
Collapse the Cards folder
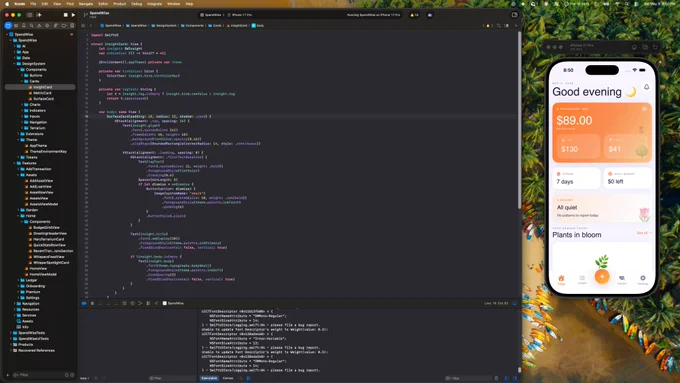[22, 81]
